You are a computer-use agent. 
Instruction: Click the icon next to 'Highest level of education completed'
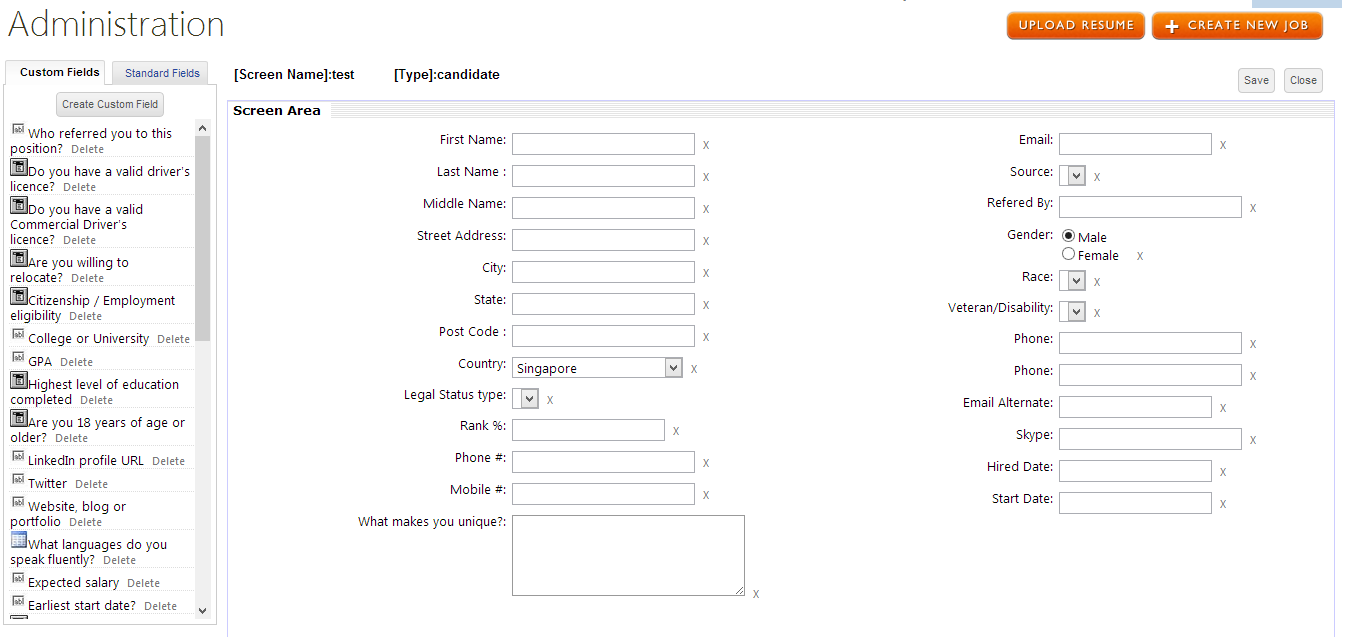click(x=18, y=380)
